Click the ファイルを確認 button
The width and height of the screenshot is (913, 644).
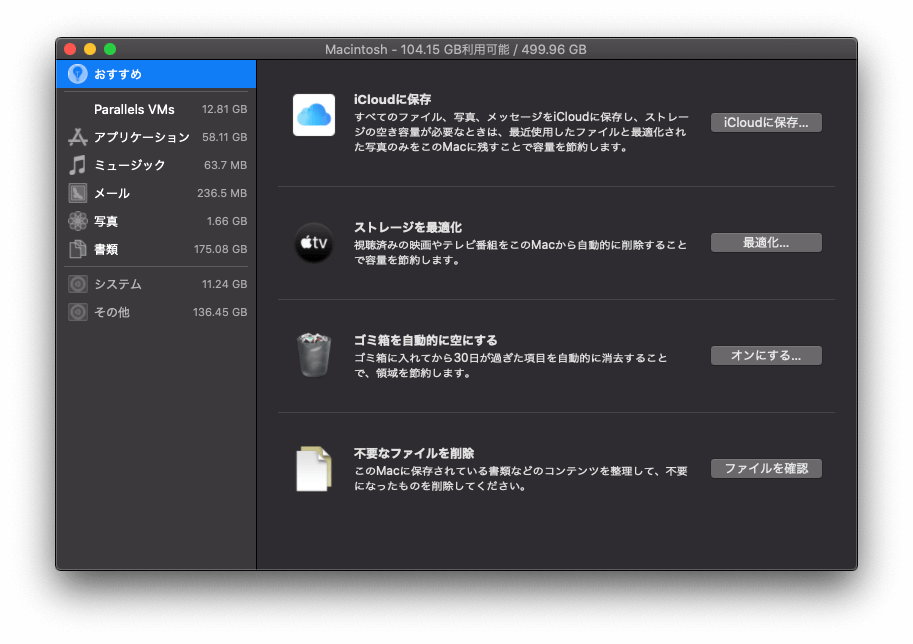(765, 468)
